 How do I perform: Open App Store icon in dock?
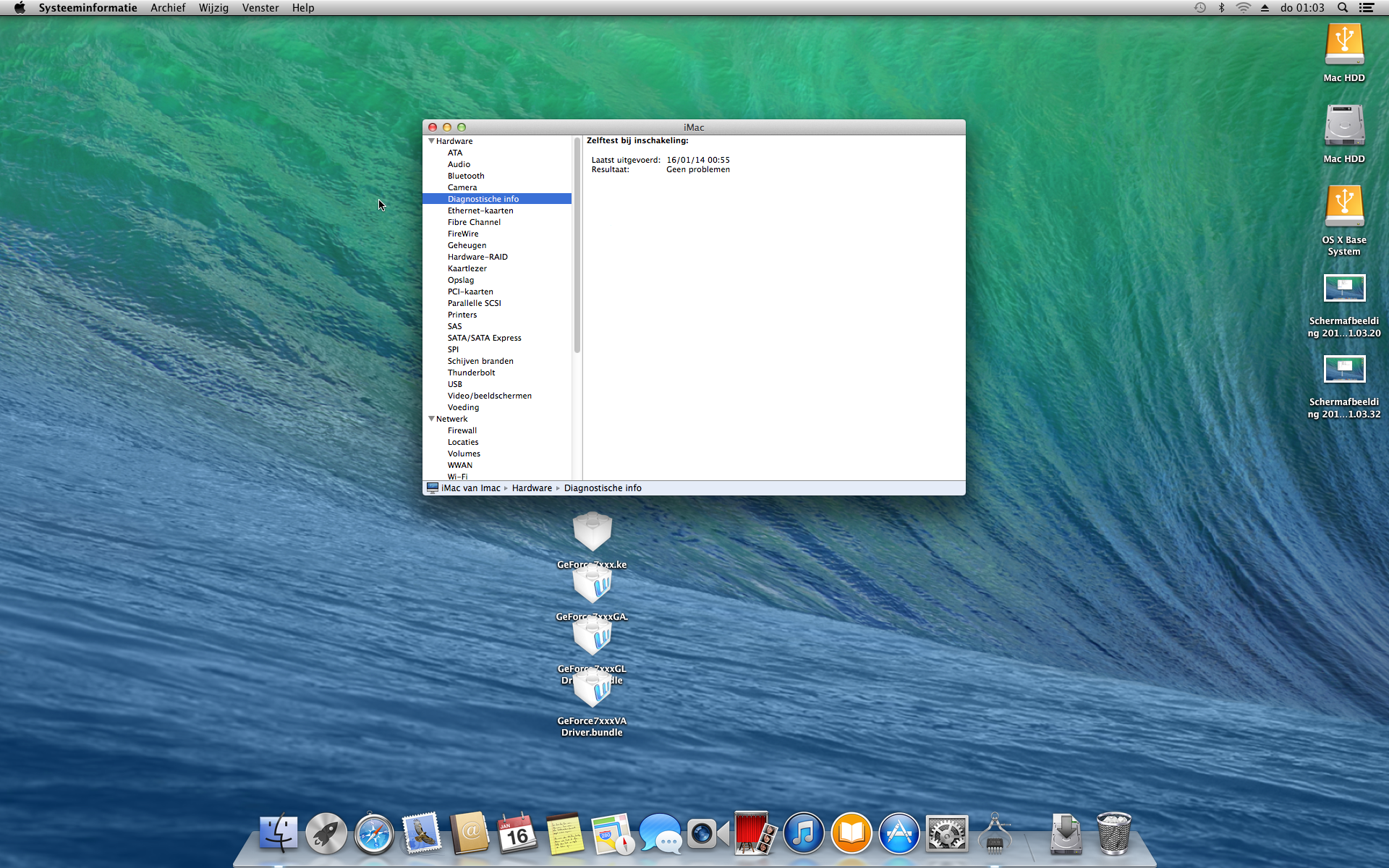coord(899,833)
